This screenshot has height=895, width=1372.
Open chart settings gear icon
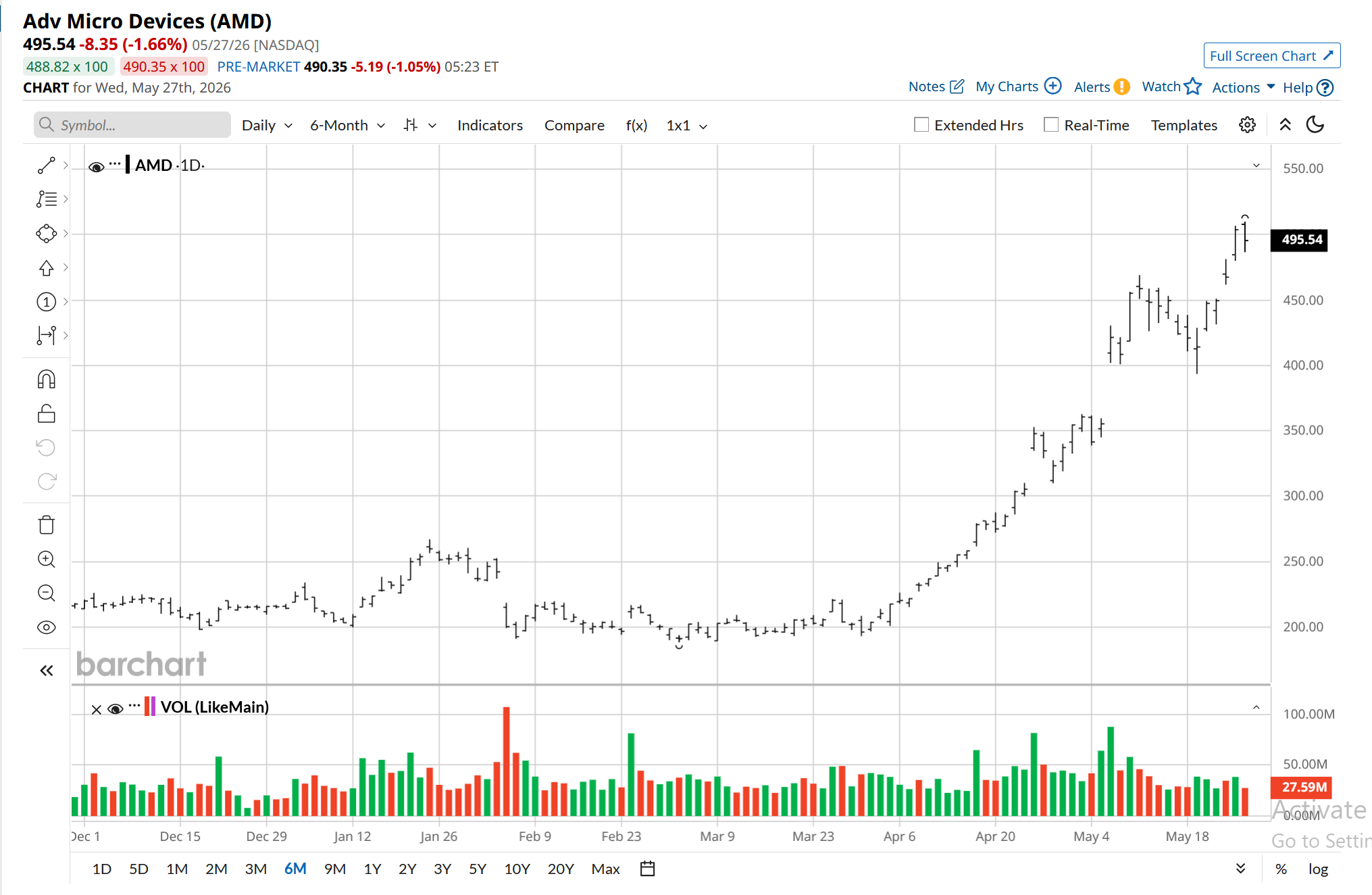click(1247, 125)
